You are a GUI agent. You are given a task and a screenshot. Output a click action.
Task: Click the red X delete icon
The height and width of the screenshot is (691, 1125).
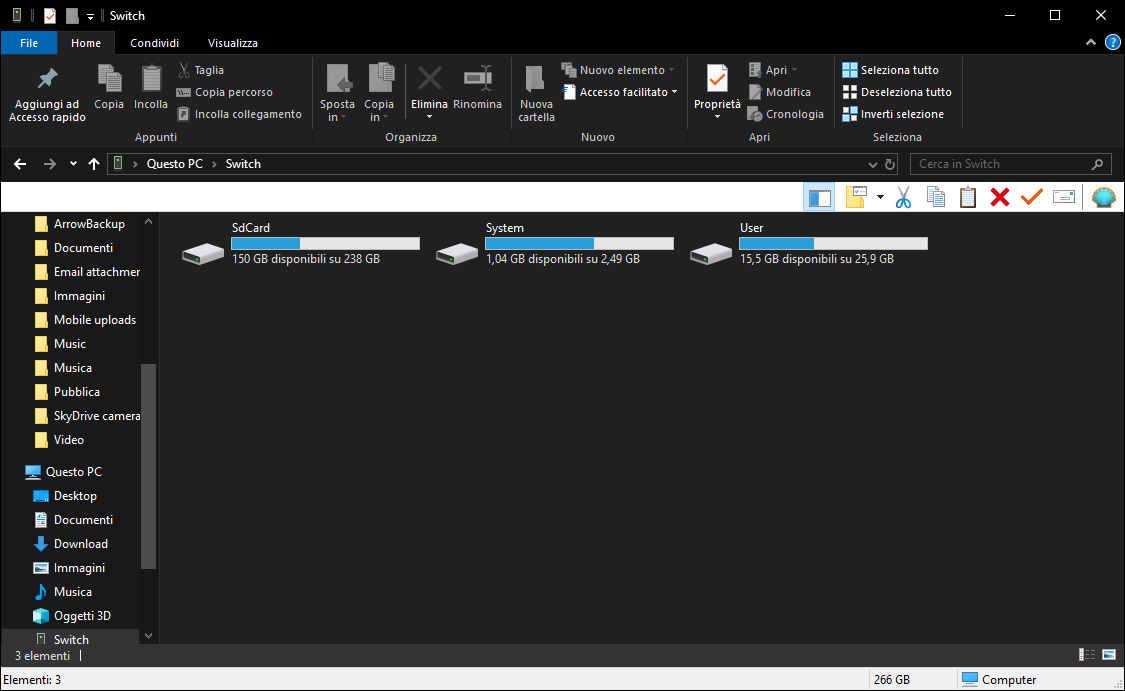pyautogui.click(x=999, y=197)
